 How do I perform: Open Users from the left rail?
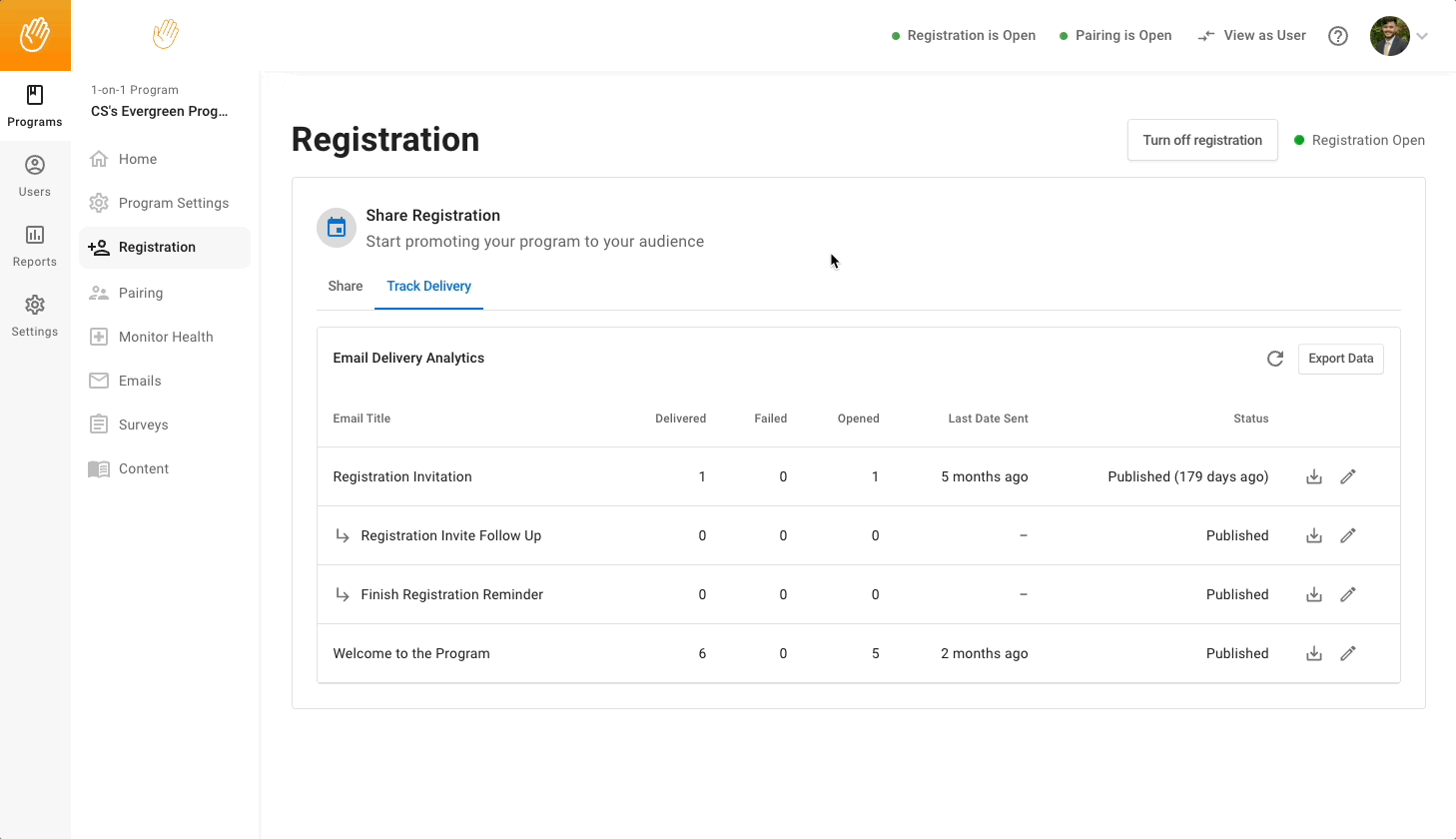pos(35,176)
